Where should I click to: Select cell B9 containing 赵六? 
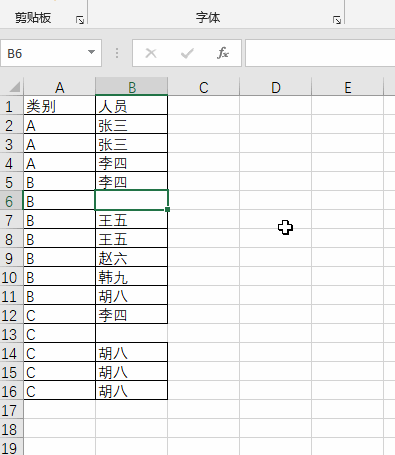click(x=132, y=258)
